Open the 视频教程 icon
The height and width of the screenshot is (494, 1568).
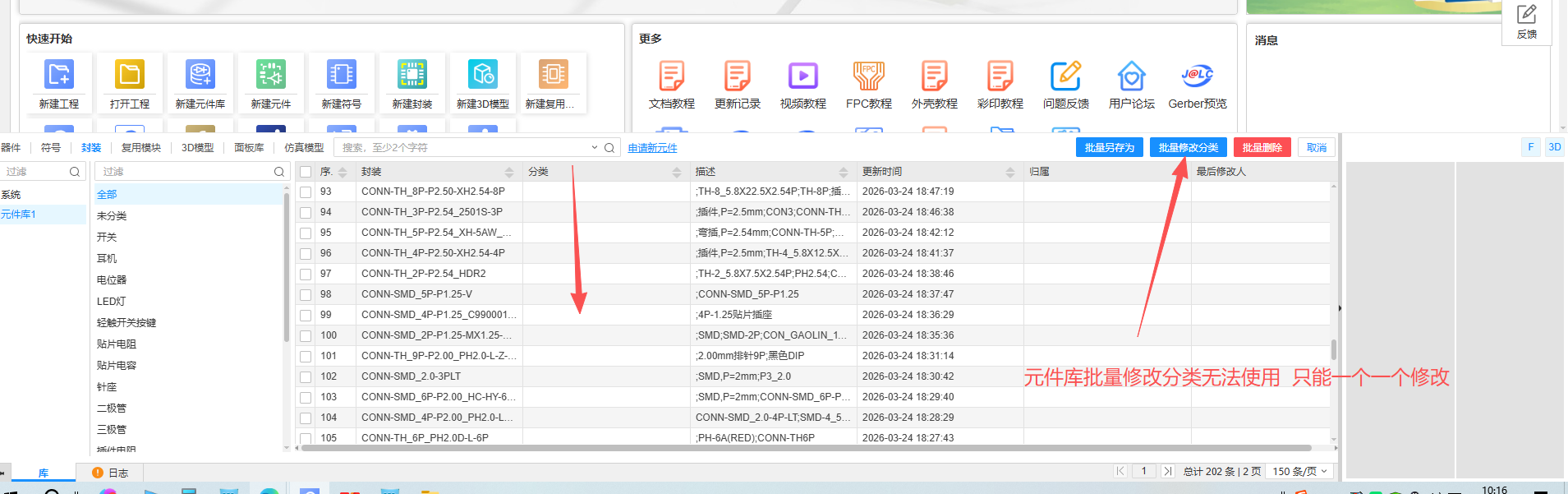802,76
